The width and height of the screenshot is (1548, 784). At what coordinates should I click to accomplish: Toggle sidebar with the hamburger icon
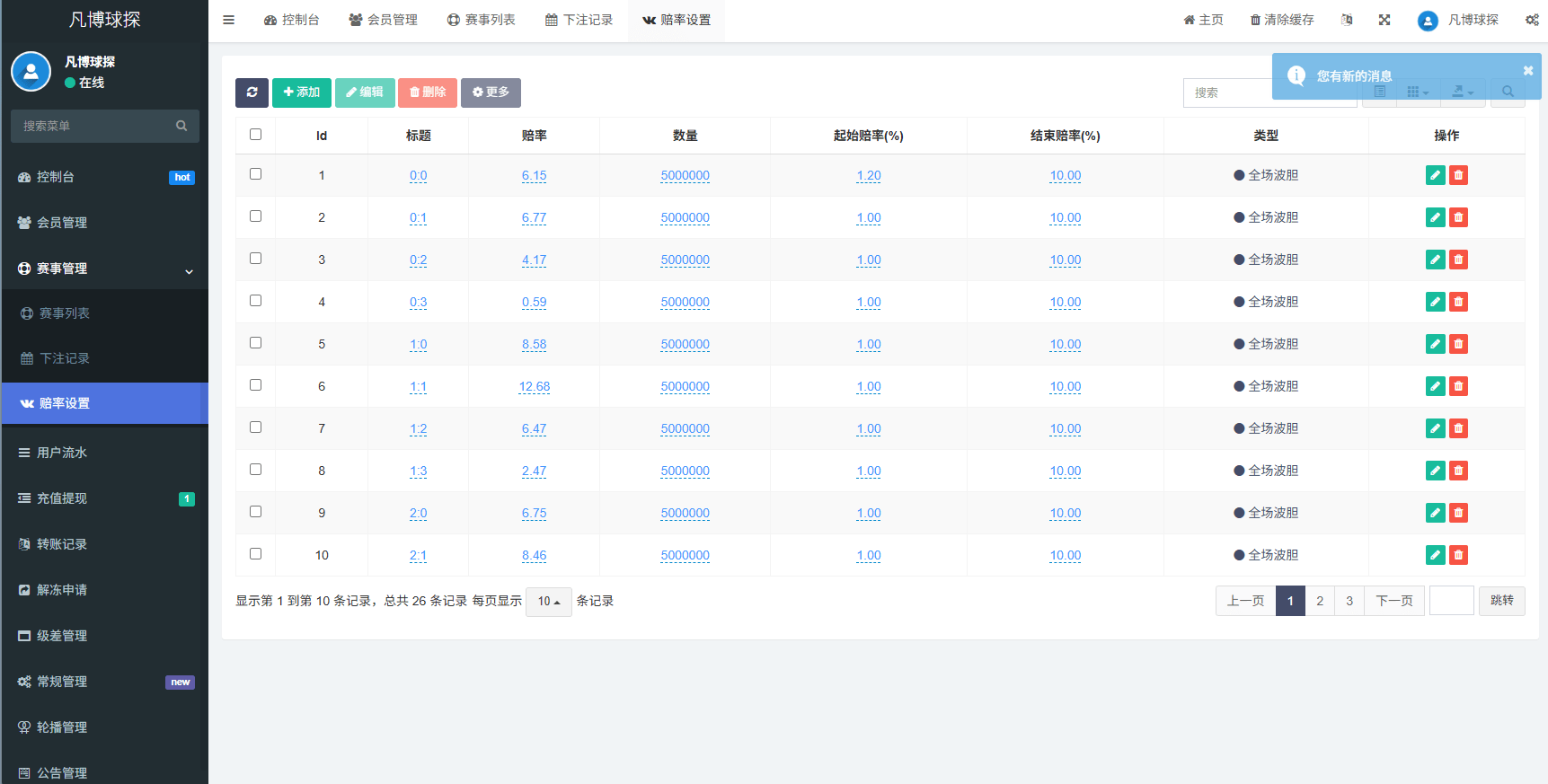pyautogui.click(x=229, y=20)
